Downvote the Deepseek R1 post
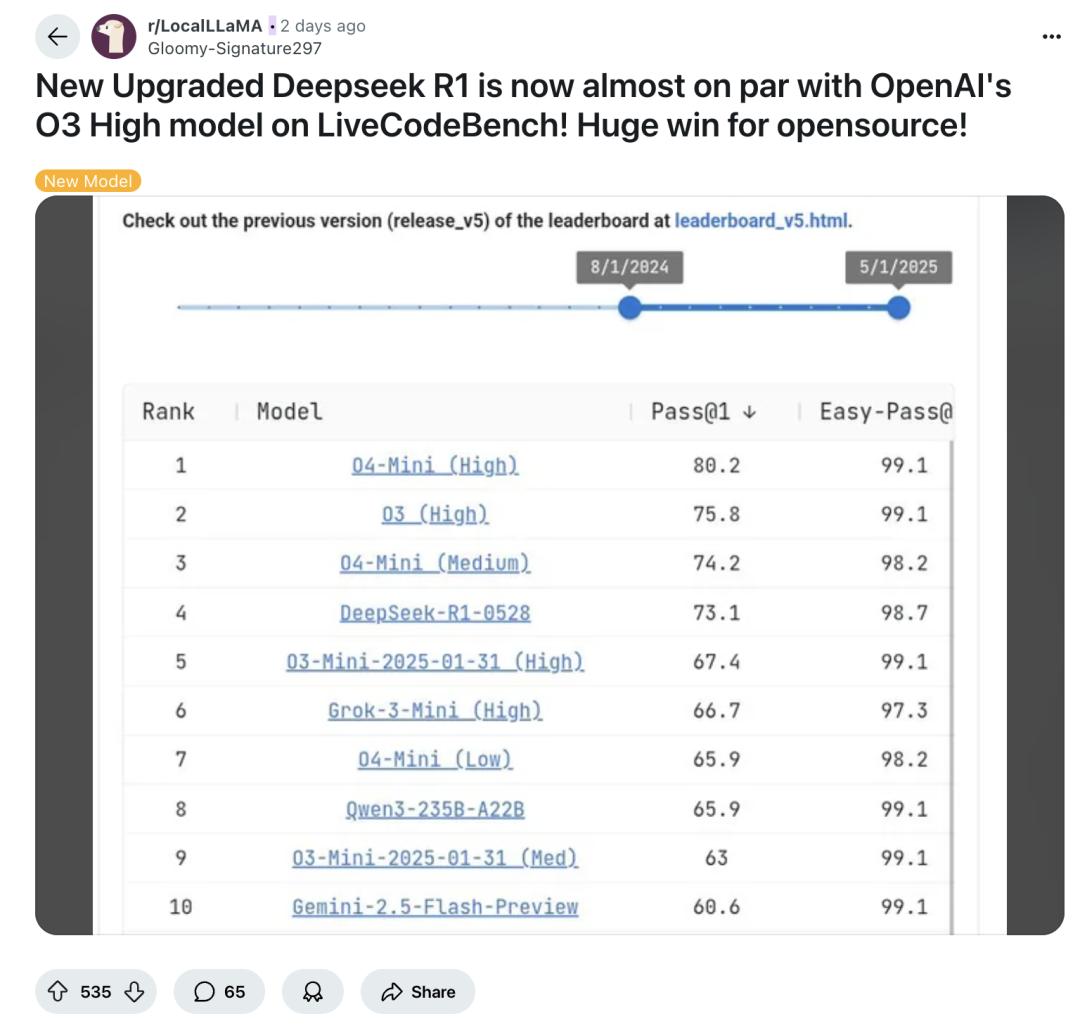The height and width of the screenshot is (1028, 1080). (x=134, y=991)
